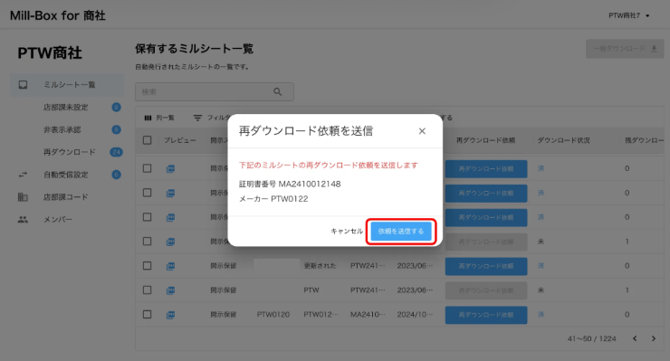
Task: Click the 自動受信設定 arrows icon
Action: [23, 174]
